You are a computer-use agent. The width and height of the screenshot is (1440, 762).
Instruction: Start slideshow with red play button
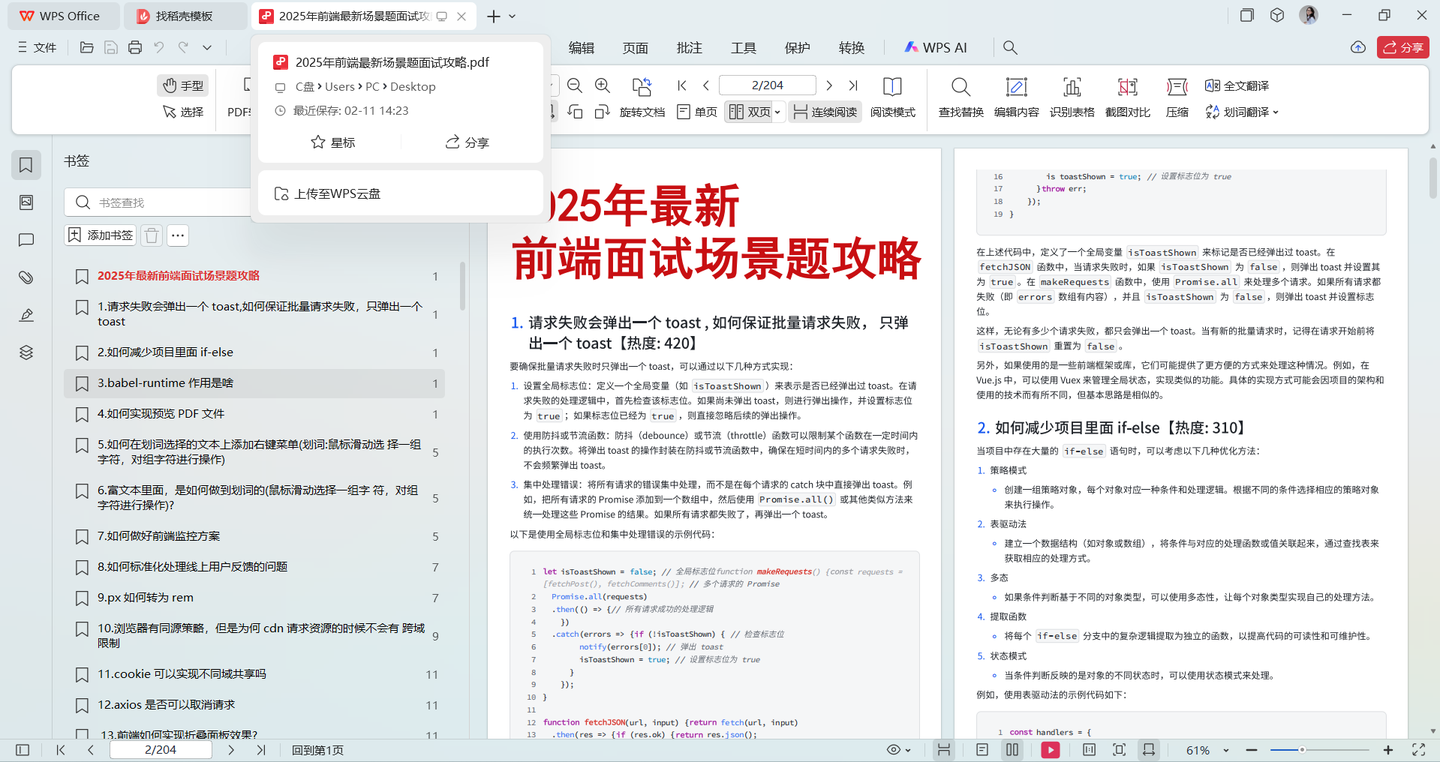click(1050, 749)
